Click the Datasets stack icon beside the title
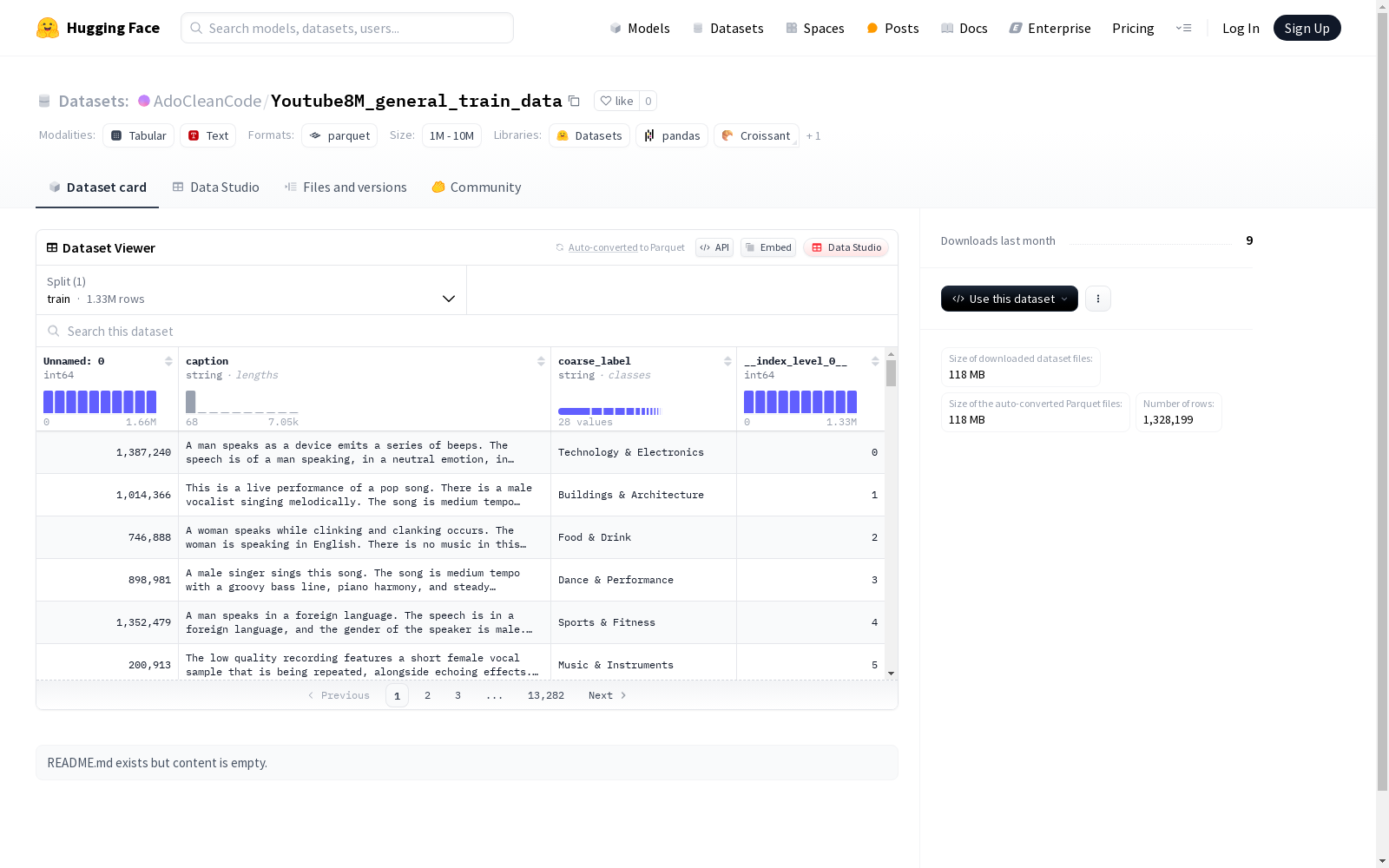Image resolution: width=1389 pixels, height=868 pixels. (44, 102)
